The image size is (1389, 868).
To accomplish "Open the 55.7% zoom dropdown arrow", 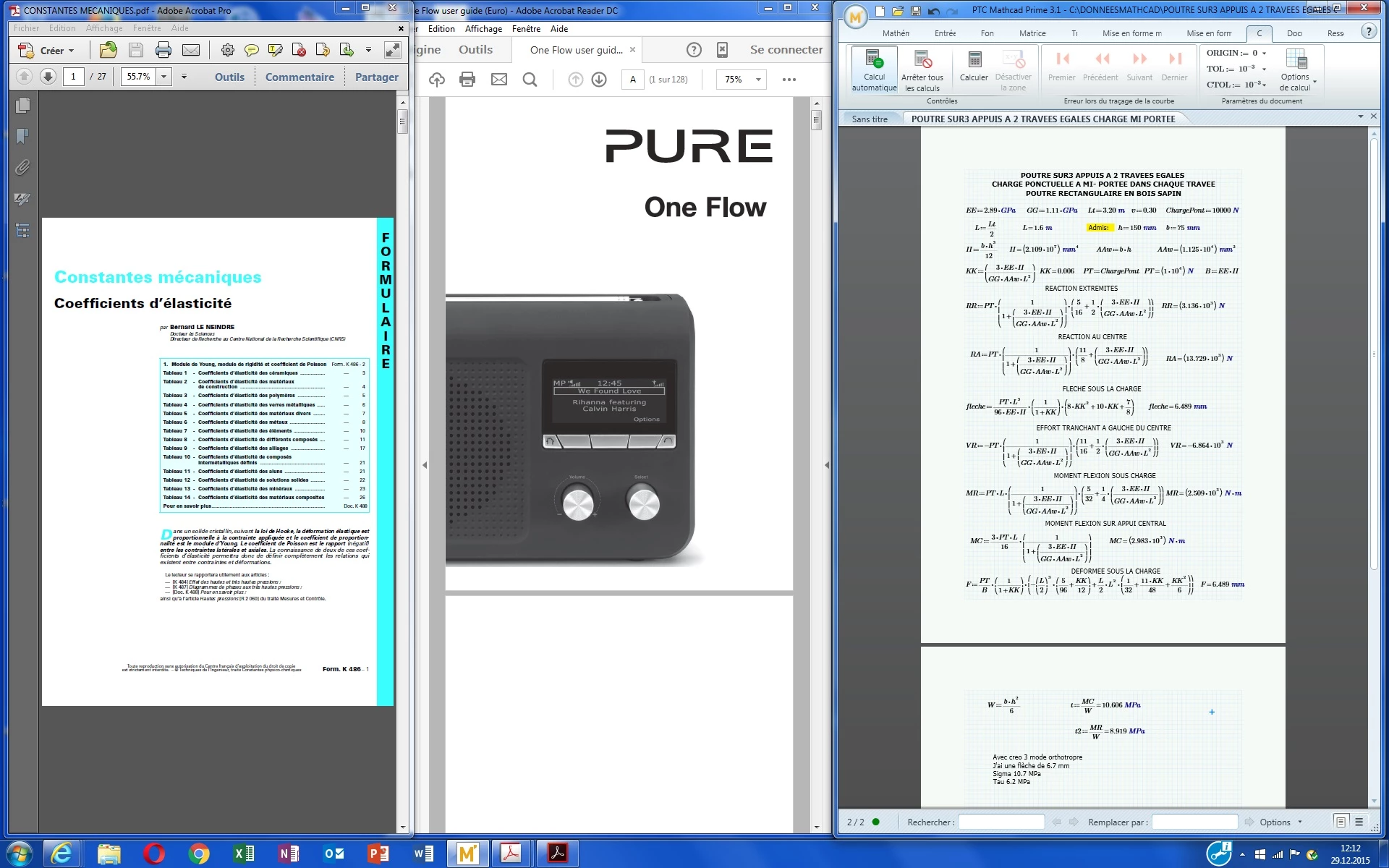I will [x=164, y=77].
